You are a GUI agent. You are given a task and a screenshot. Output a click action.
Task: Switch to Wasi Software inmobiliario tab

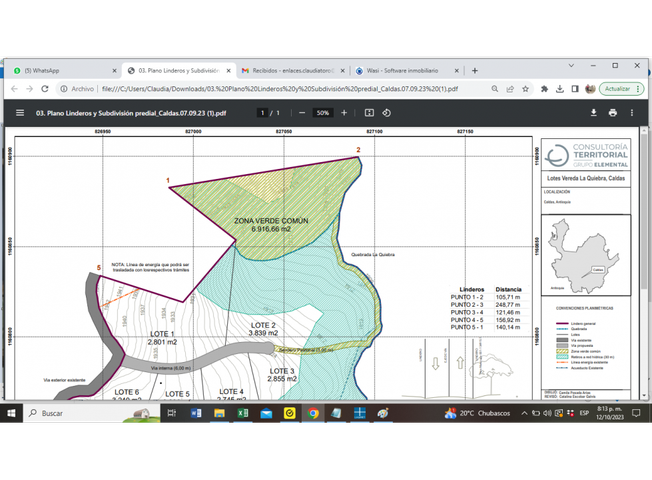pyautogui.click(x=407, y=71)
